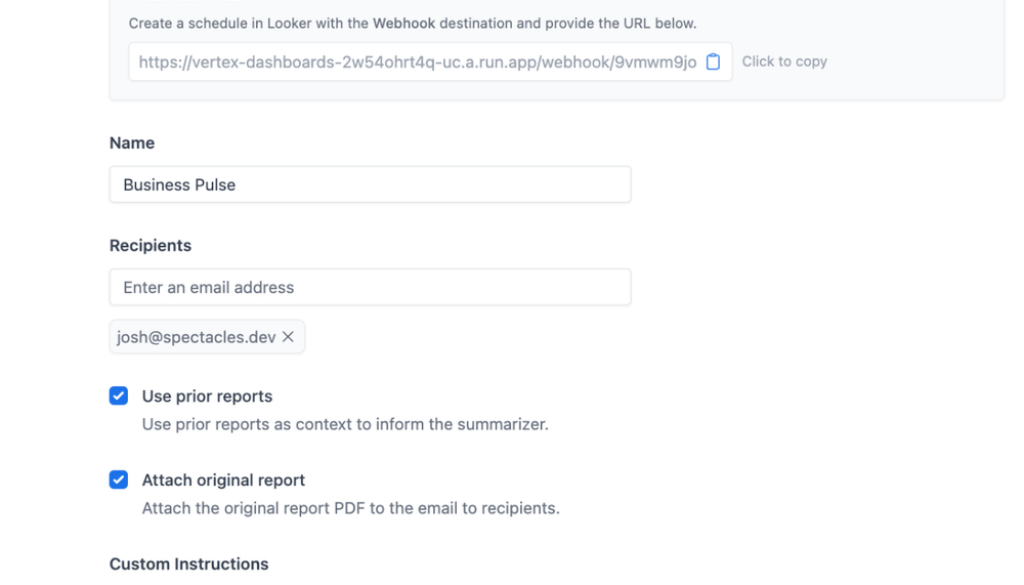Click the Name field containing Business Pulse
Image resolution: width=1024 pixels, height=585 pixels.
point(370,185)
